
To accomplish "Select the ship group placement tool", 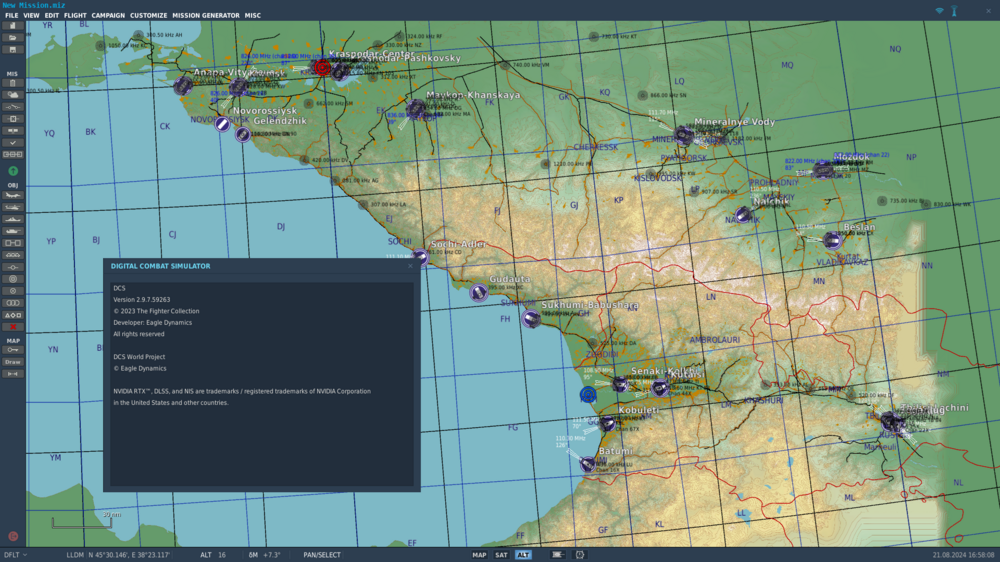I will pos(12,219).
